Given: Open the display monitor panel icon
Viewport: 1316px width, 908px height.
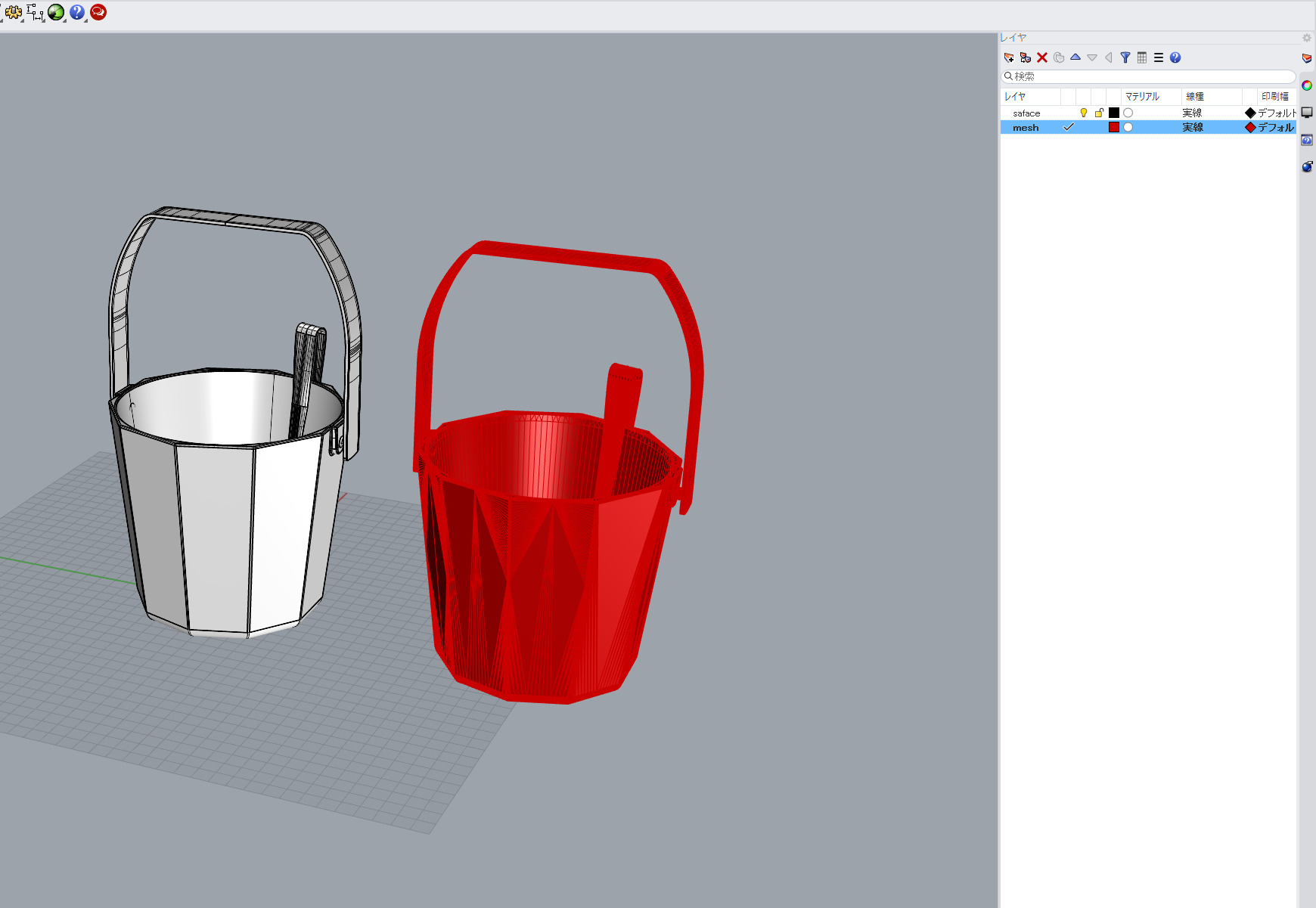Looking at the screenshot, I should coord(1307,113).
